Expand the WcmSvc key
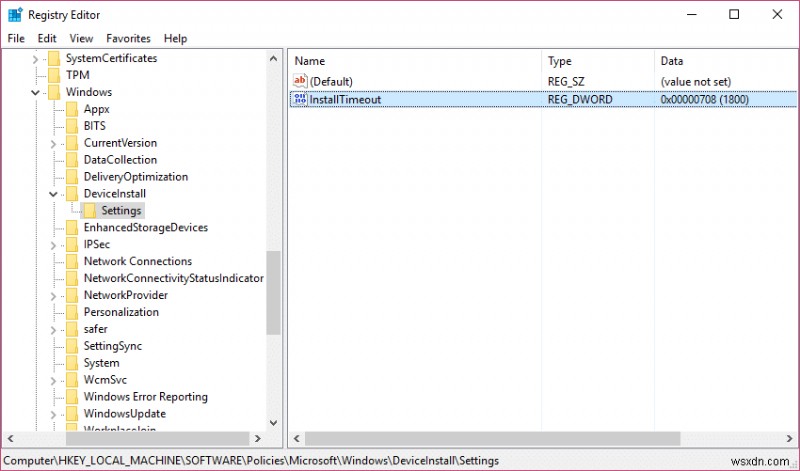The image size is (800, 471). pos(53,381)
